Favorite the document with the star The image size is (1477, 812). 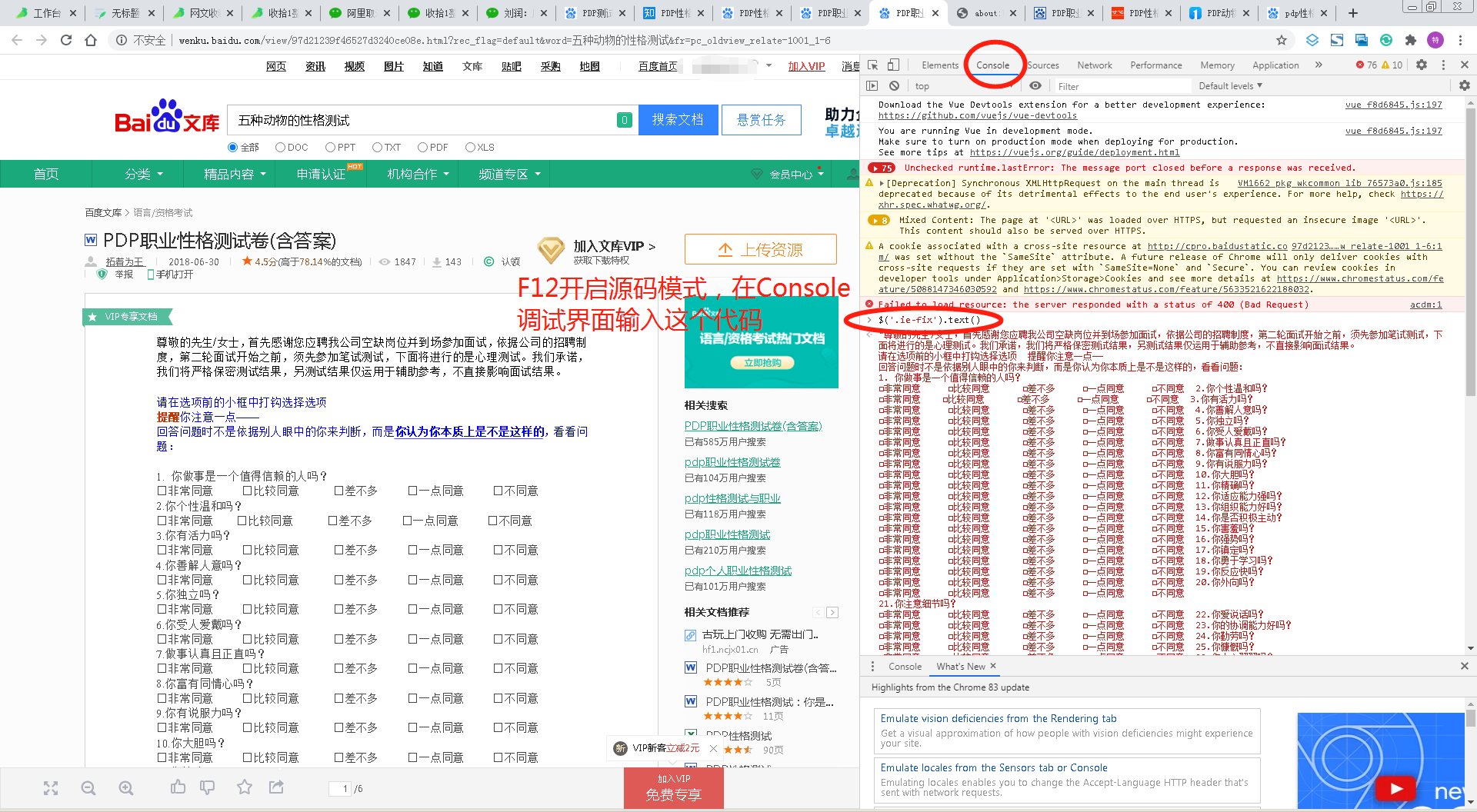click(245, 787)
